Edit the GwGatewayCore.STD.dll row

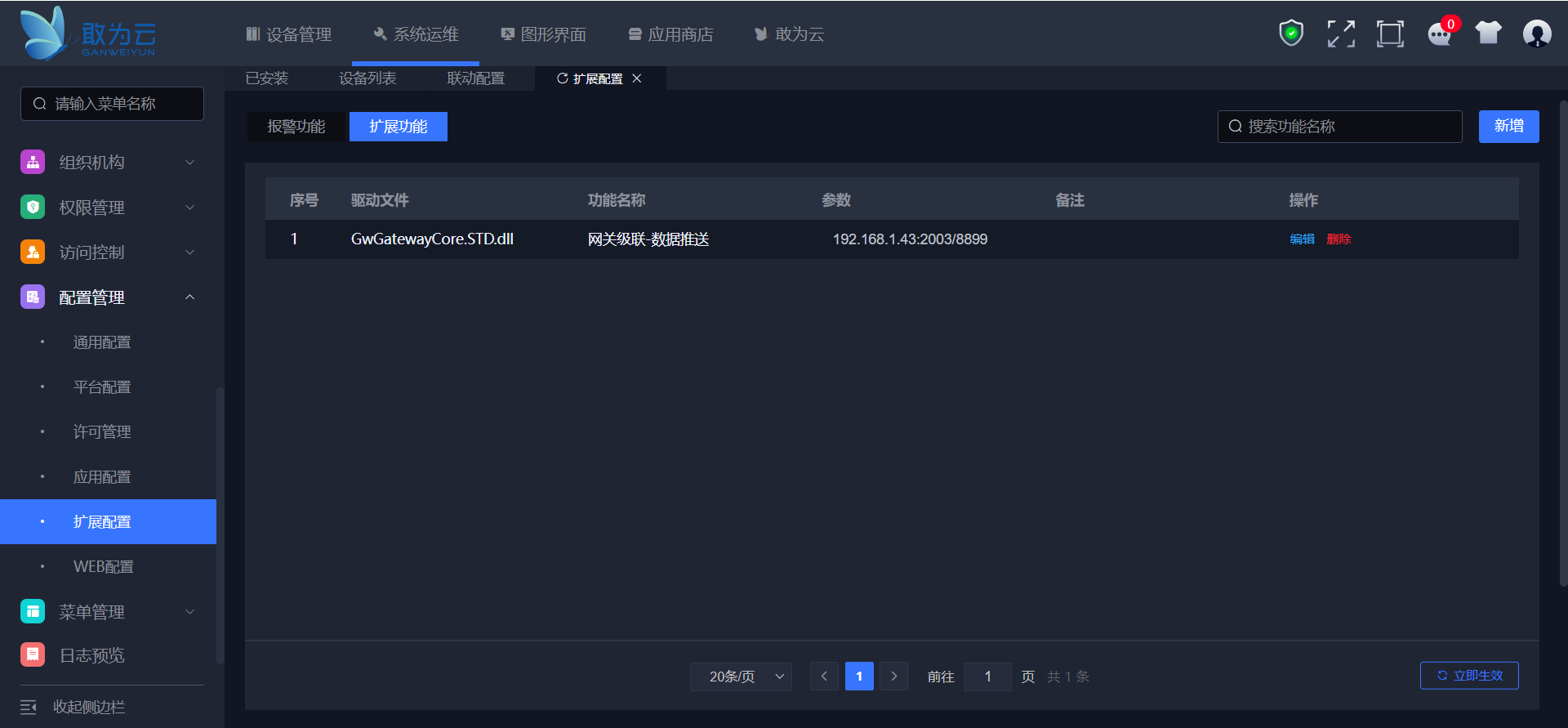click(x=1302, y=239)
